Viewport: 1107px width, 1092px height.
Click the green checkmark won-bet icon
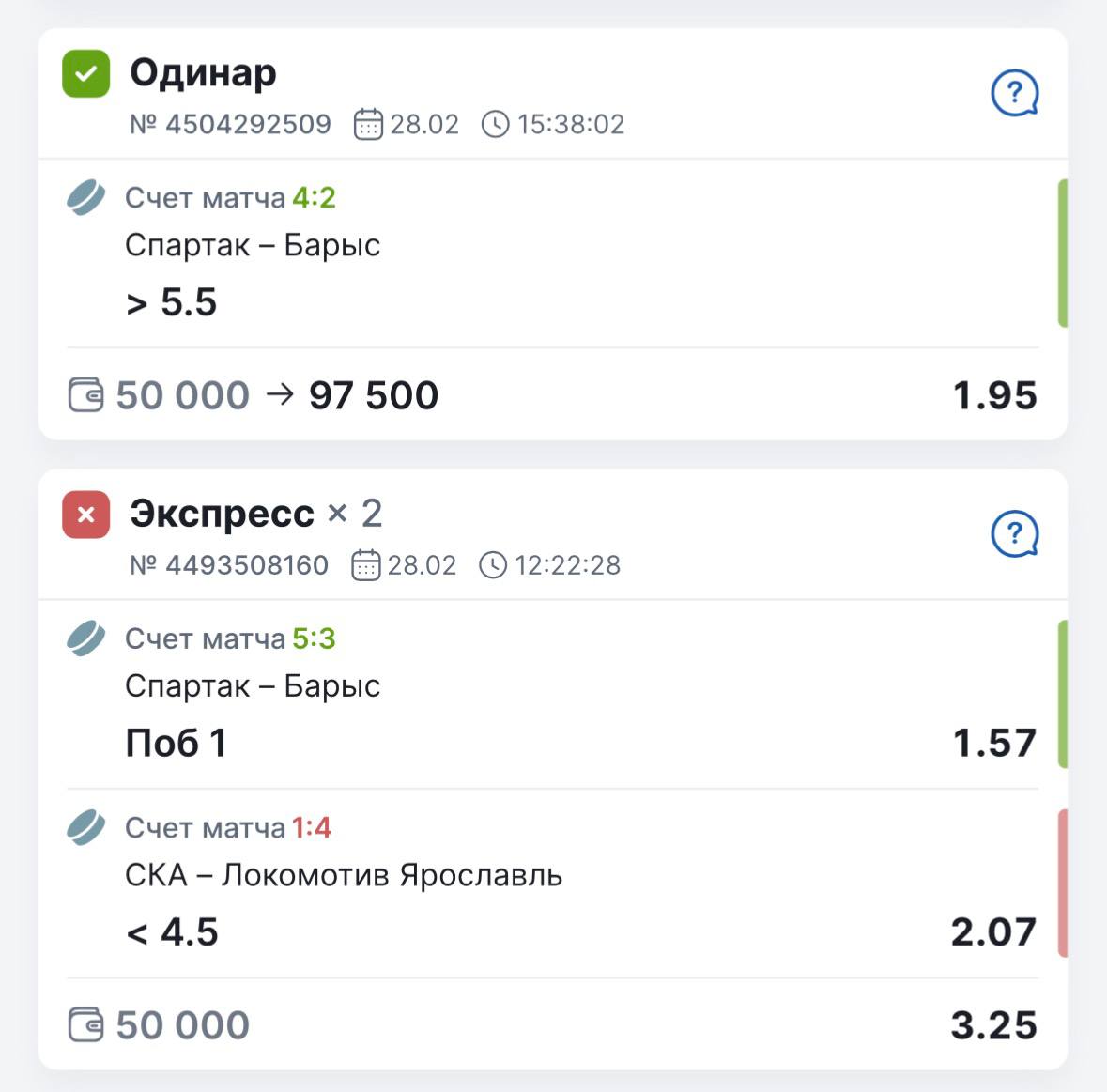pos(85,73)
